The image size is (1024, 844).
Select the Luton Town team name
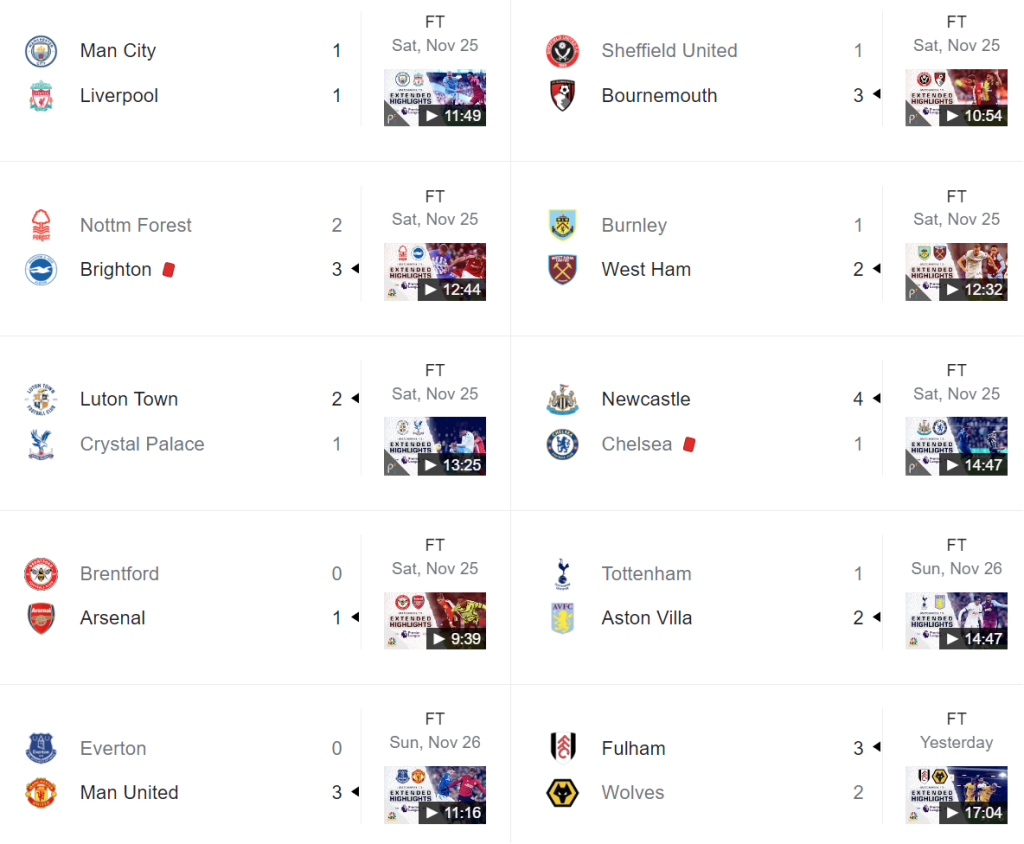pos(129,399)
